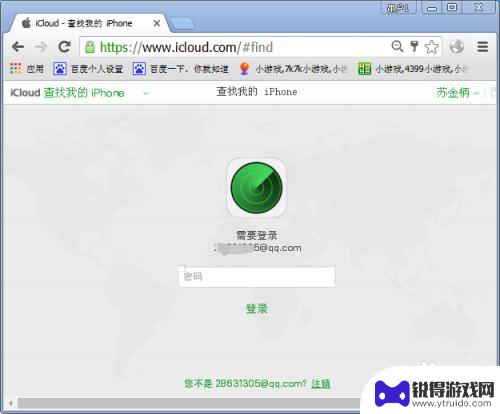Screen dimensions: 500x414
Task: Maximize the Chrome window
Action: (x=452, y=7)
